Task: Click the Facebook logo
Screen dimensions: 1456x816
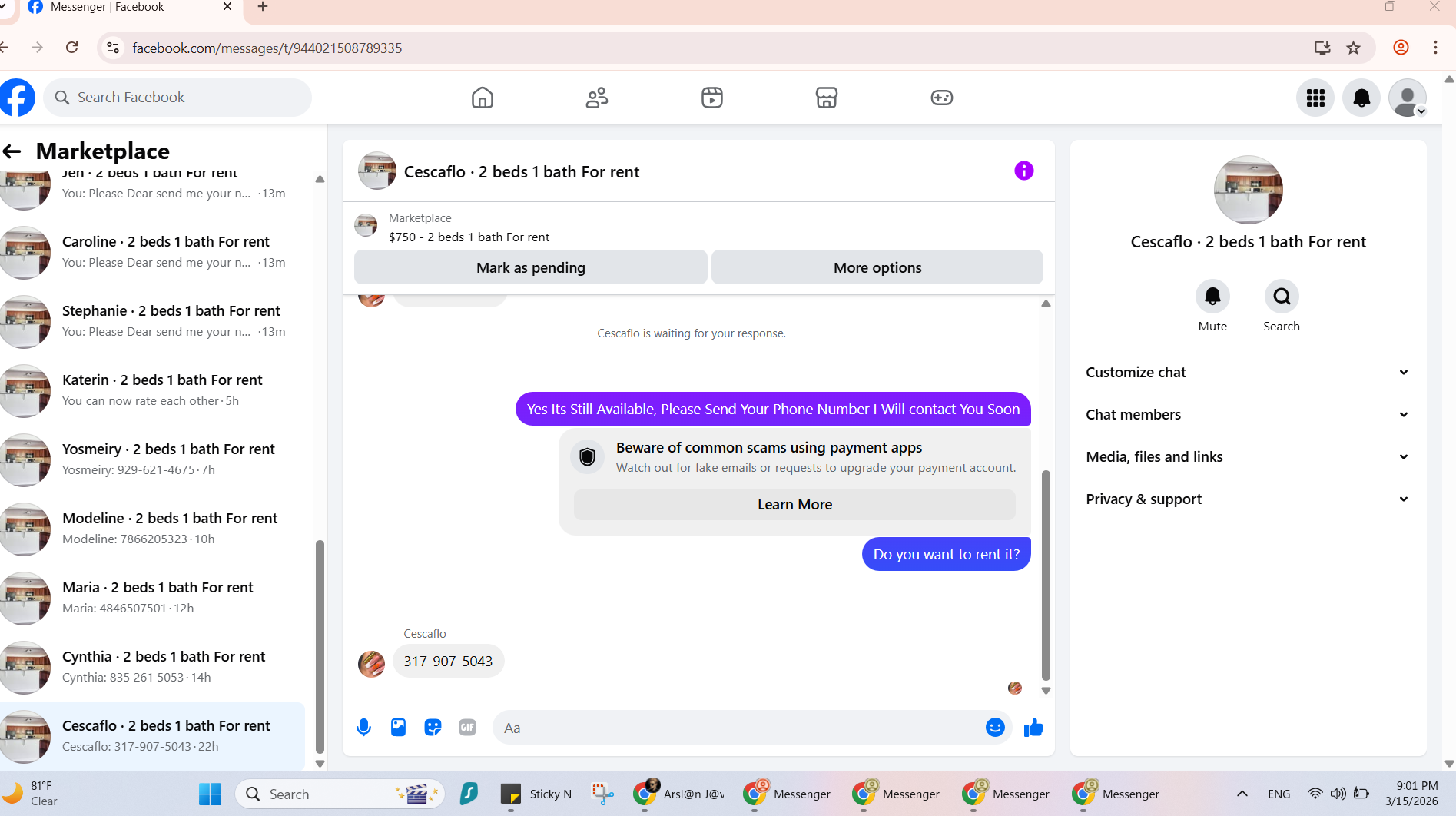Action: point(17,98)
